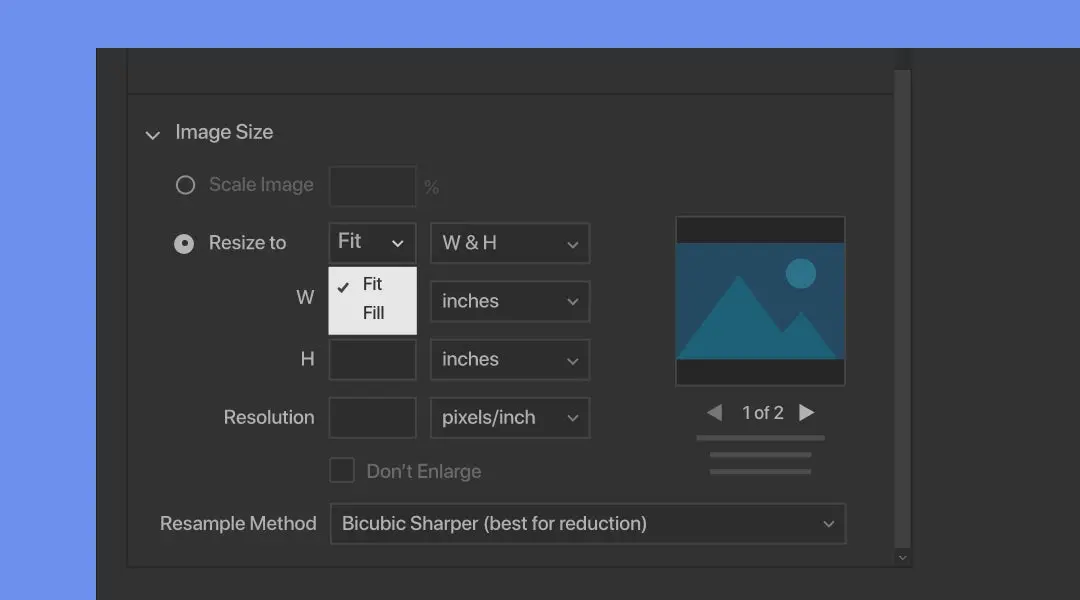Select Fit in the open dropdown menu
1080x600 pixels.
tap(371, 284)
